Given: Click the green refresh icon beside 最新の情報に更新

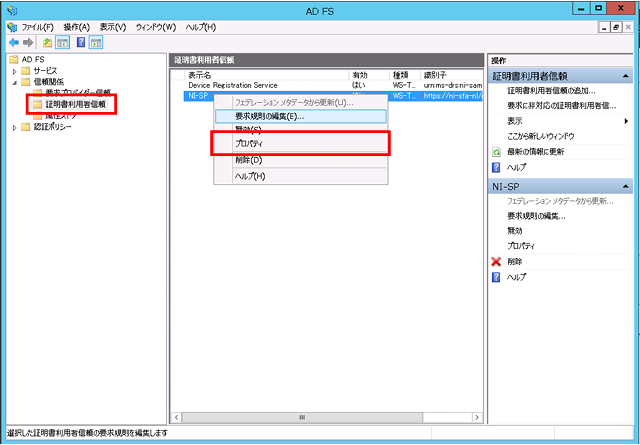Looking at the screenshot, I should 496,152.
